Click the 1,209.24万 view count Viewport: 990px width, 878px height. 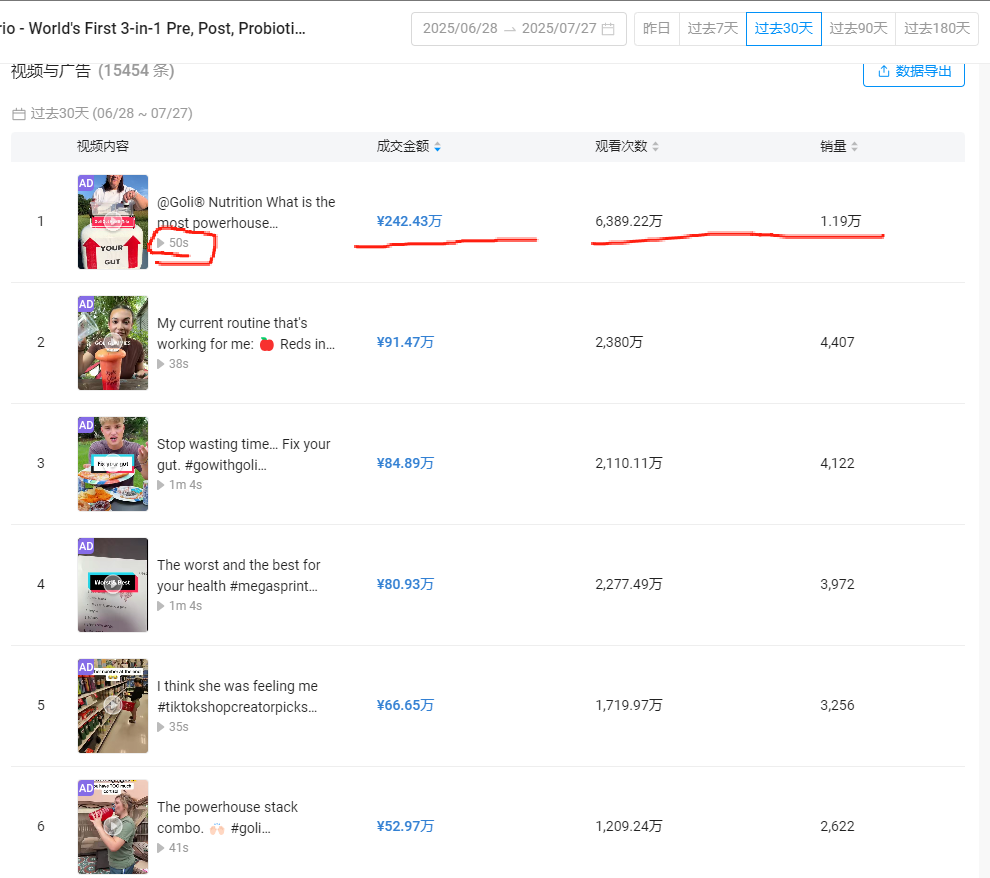pos(629,827)
